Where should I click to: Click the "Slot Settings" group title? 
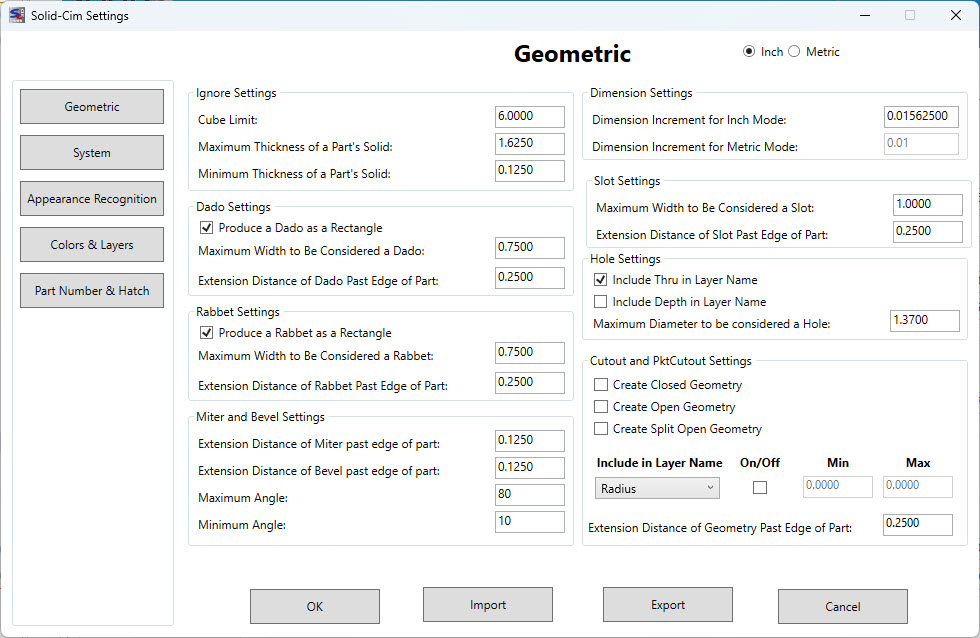point(627,181)
